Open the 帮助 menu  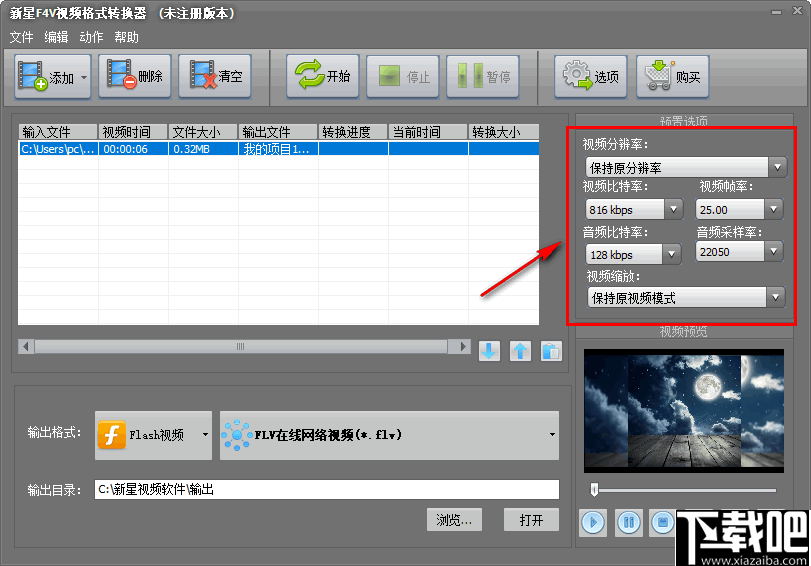coord(126,37)
